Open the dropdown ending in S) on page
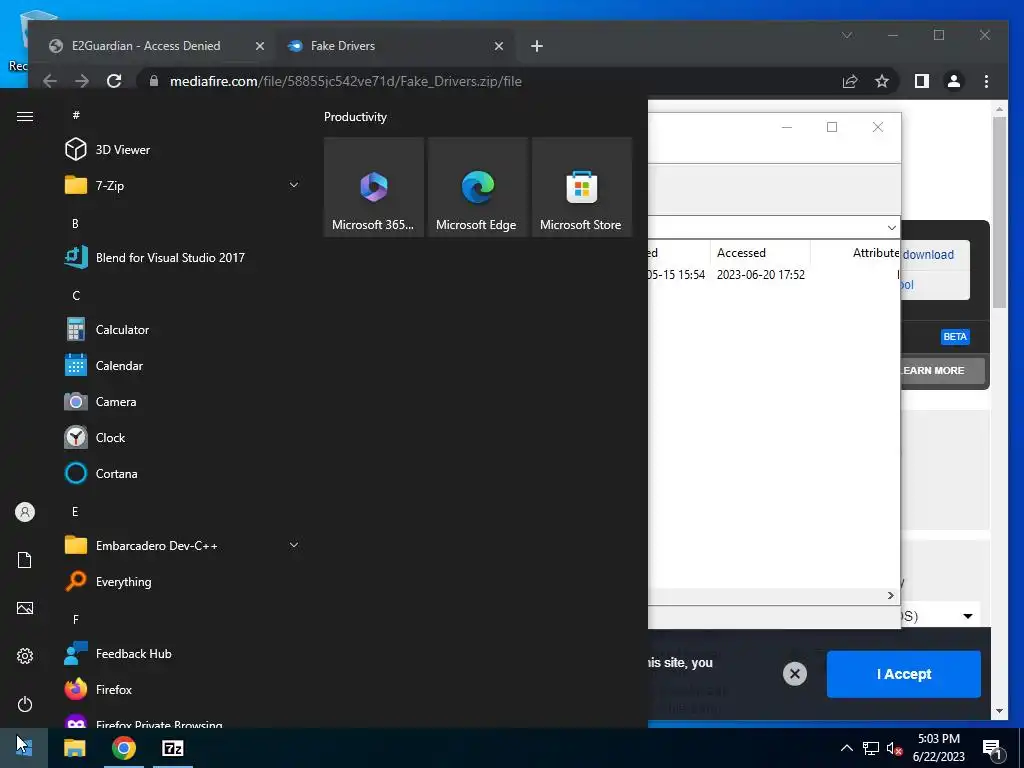The width and height of the screenshot is (1024, 768). pos(940,616)
